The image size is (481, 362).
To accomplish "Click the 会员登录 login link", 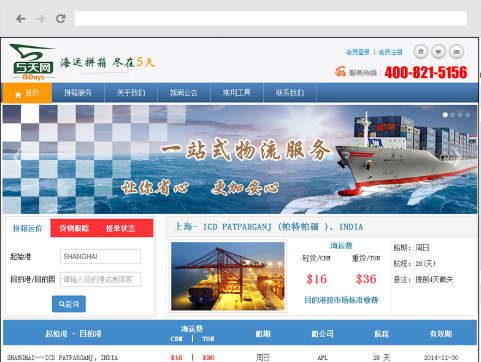I will coord(358,52).
